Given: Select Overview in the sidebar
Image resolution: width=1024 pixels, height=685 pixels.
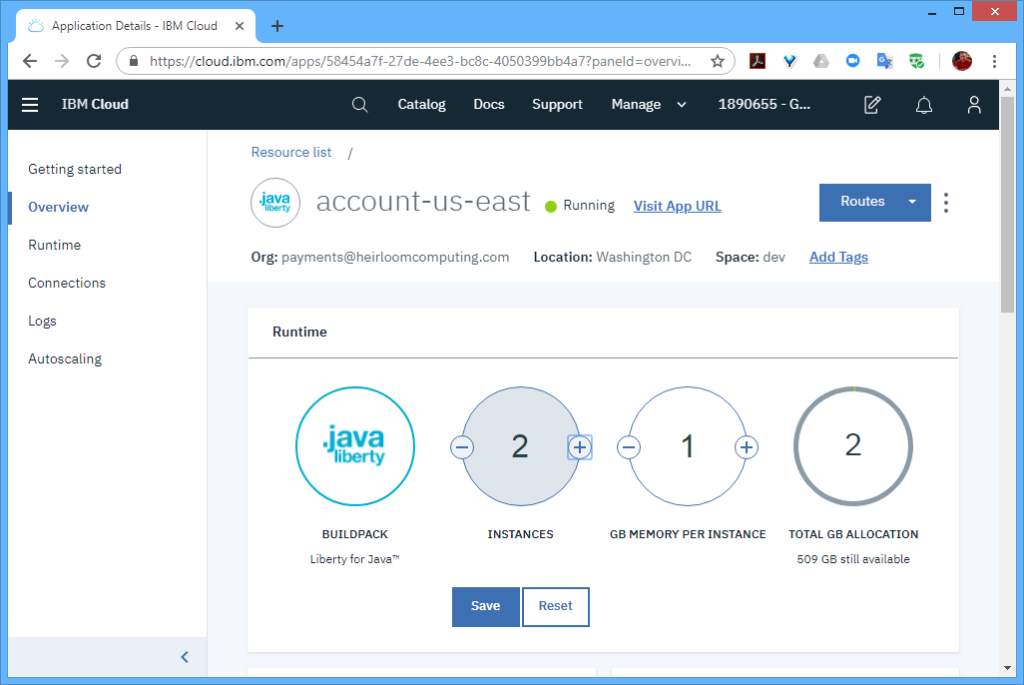Looking at the screenshot, I should [x=58, y=207].
